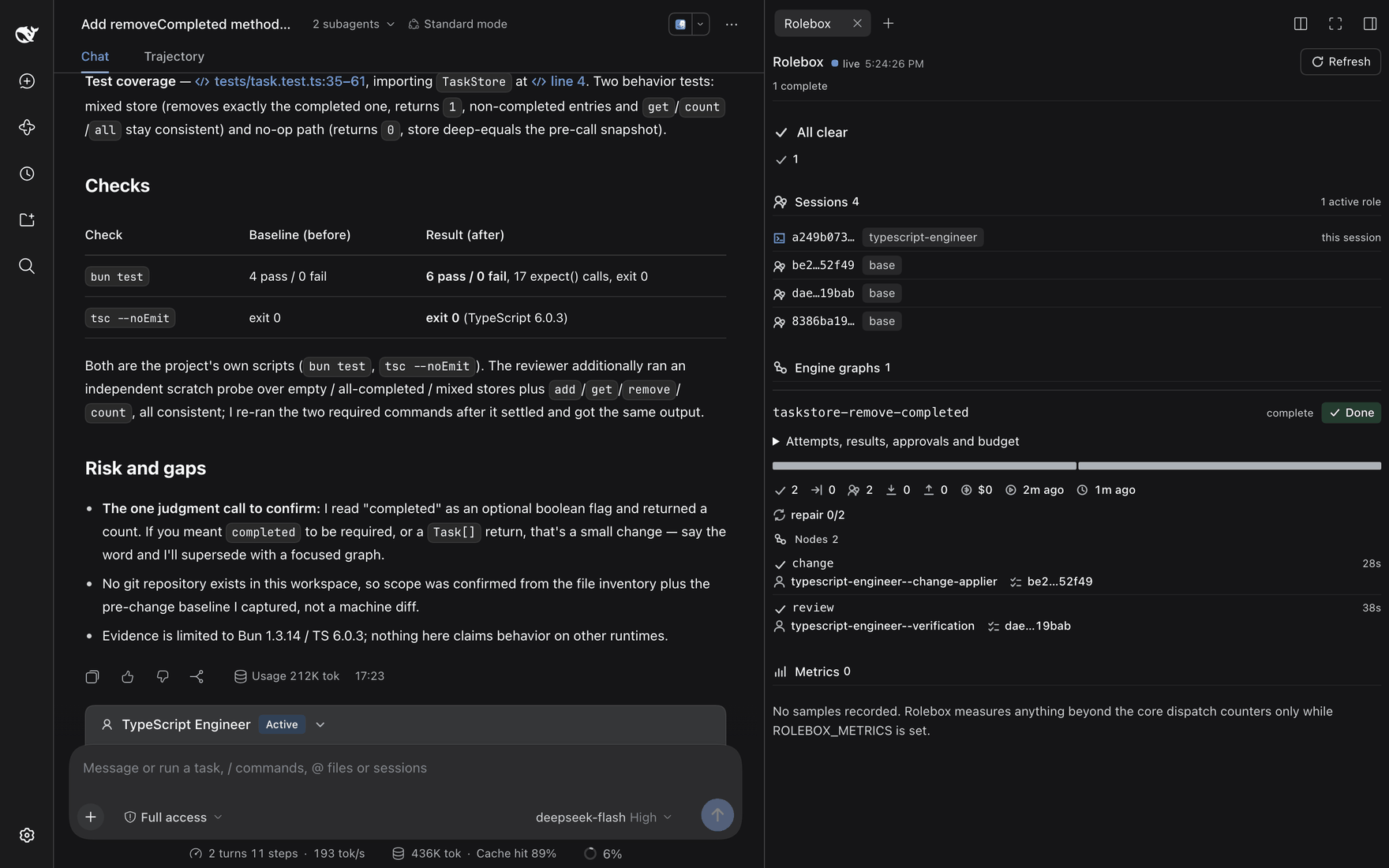Add a new panel tab with plus
1389x868 pixels.
[x=889, y=24]
